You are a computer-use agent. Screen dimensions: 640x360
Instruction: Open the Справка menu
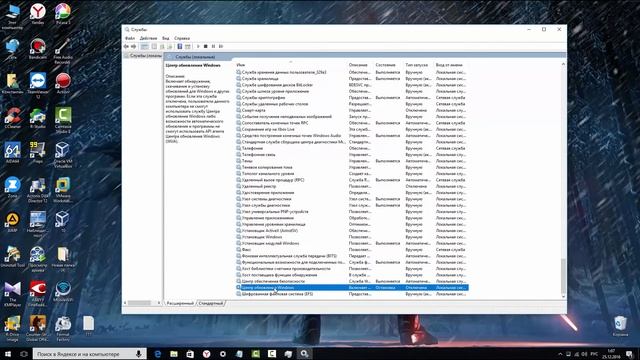pos(182,38)
